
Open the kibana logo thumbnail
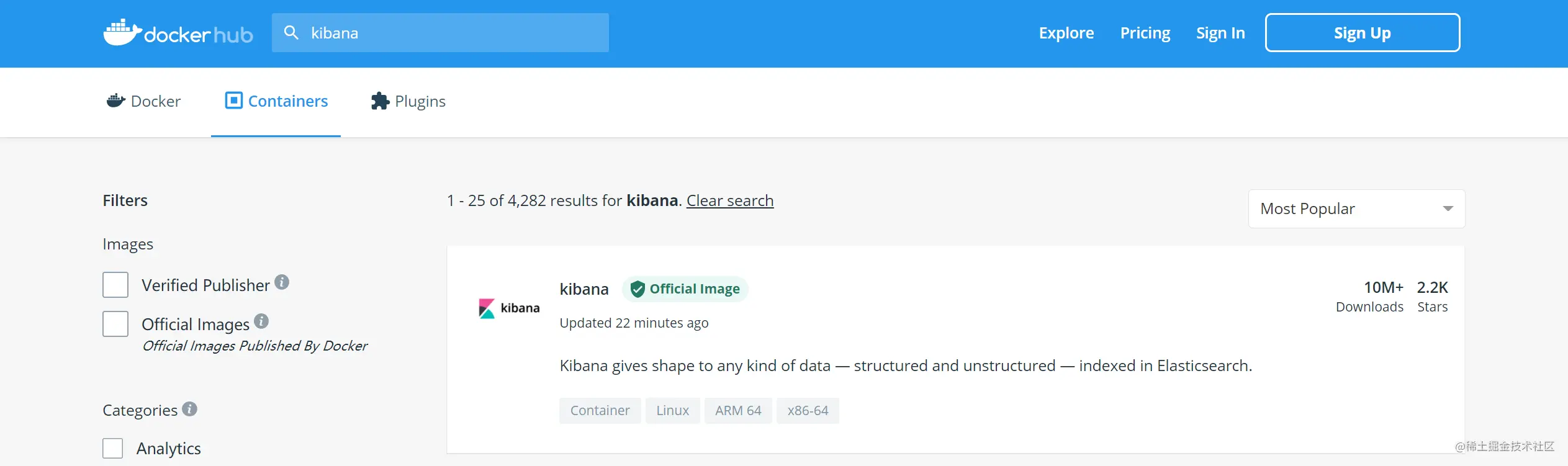pyautogui.click(x=509, y=308)
